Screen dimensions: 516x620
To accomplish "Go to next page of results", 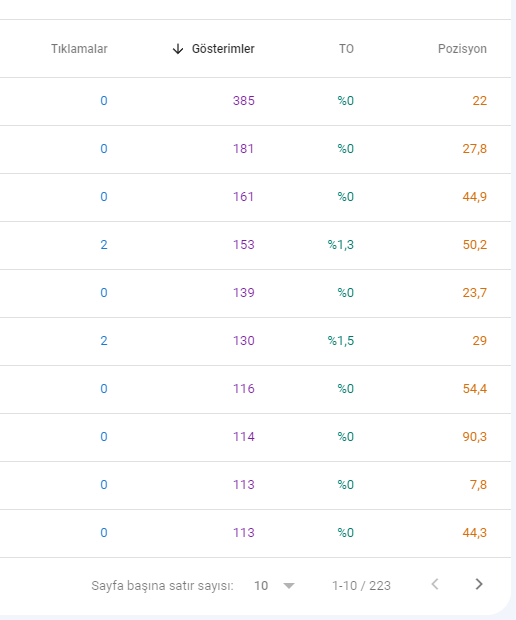I will (478, 584).
